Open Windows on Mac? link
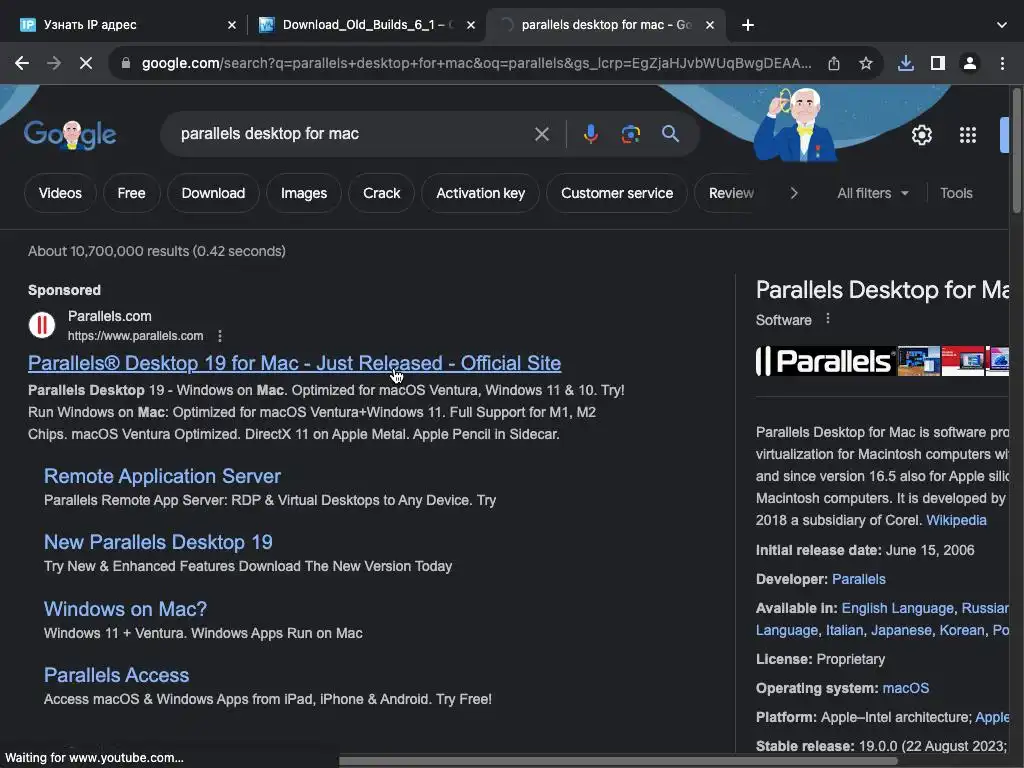 click(x=125, y=609)
